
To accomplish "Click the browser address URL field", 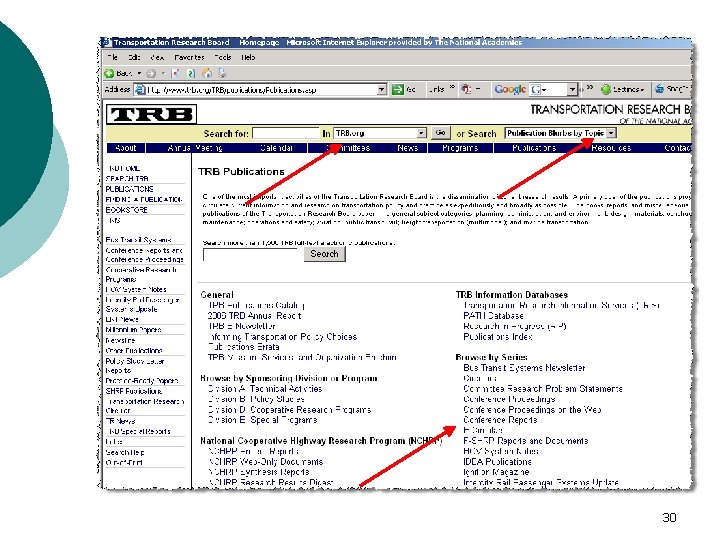I will coord(261,90).
